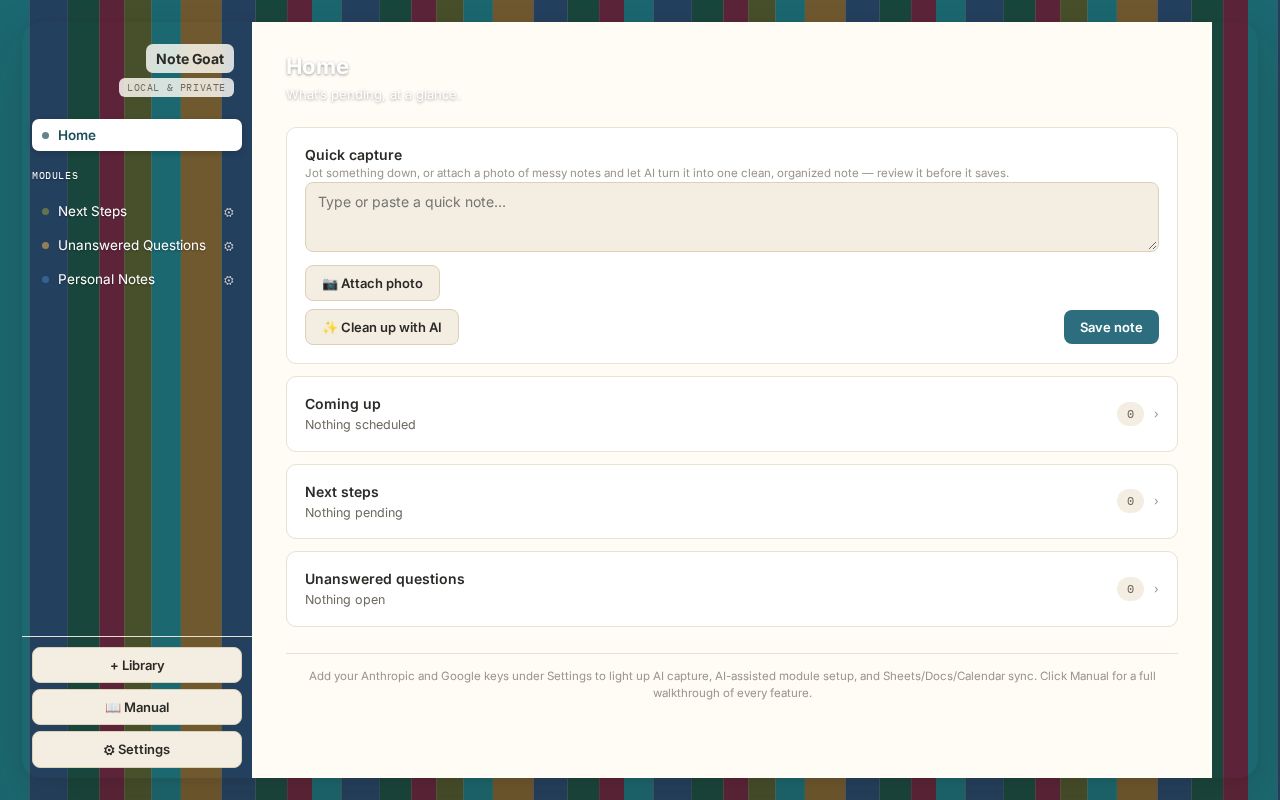Image resolution: width=1280 pixels, height=800 pixels.
Task: Click the camera Attach photo button
Action: (372, 283)
